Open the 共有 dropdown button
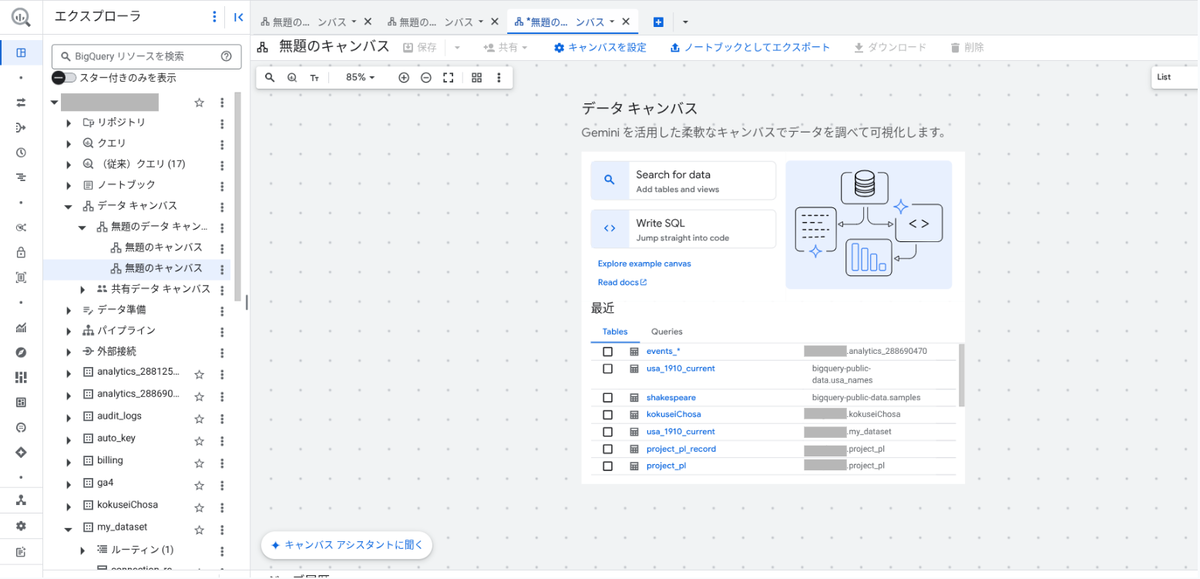 point(505,47)
